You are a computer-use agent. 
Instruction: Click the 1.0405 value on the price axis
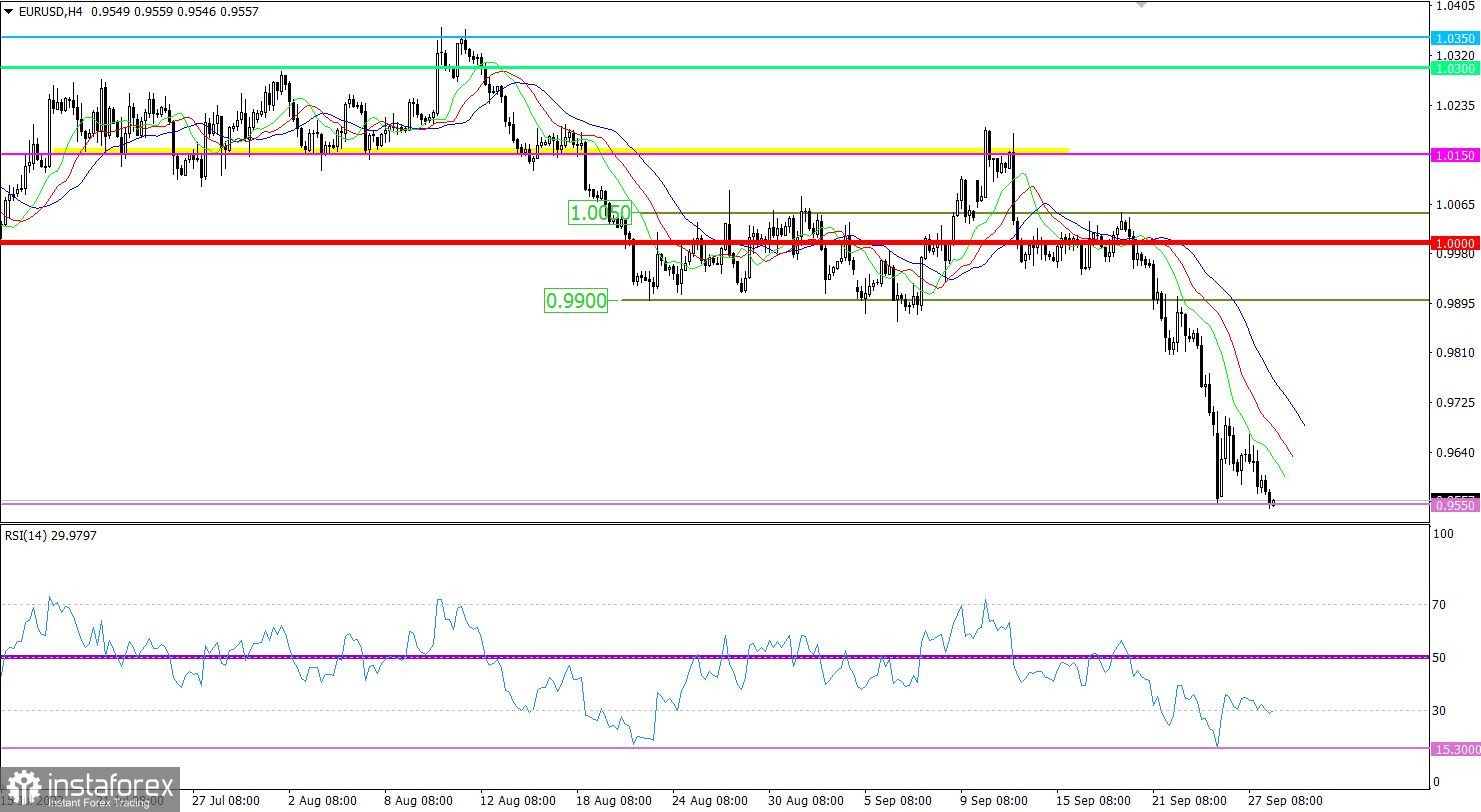1453,6
